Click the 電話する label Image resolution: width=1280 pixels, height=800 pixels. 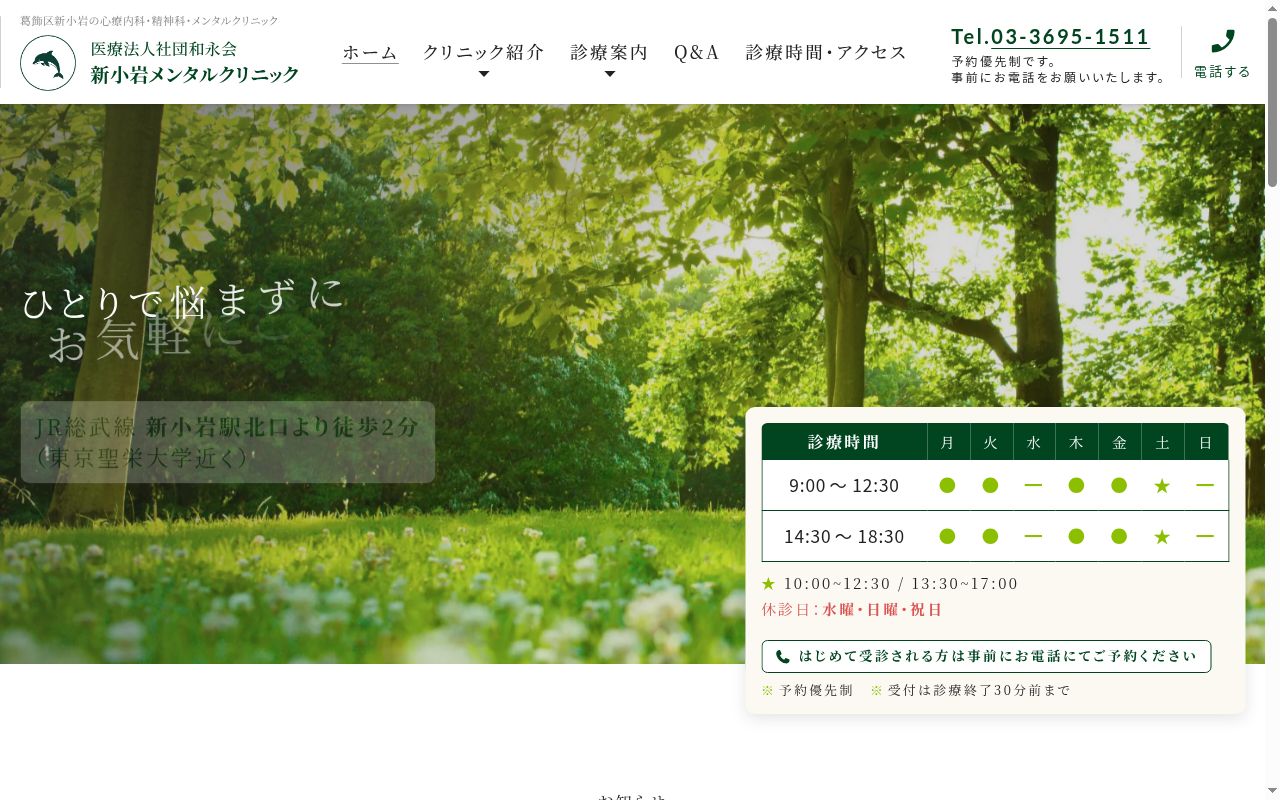(x=1222, y=72)
